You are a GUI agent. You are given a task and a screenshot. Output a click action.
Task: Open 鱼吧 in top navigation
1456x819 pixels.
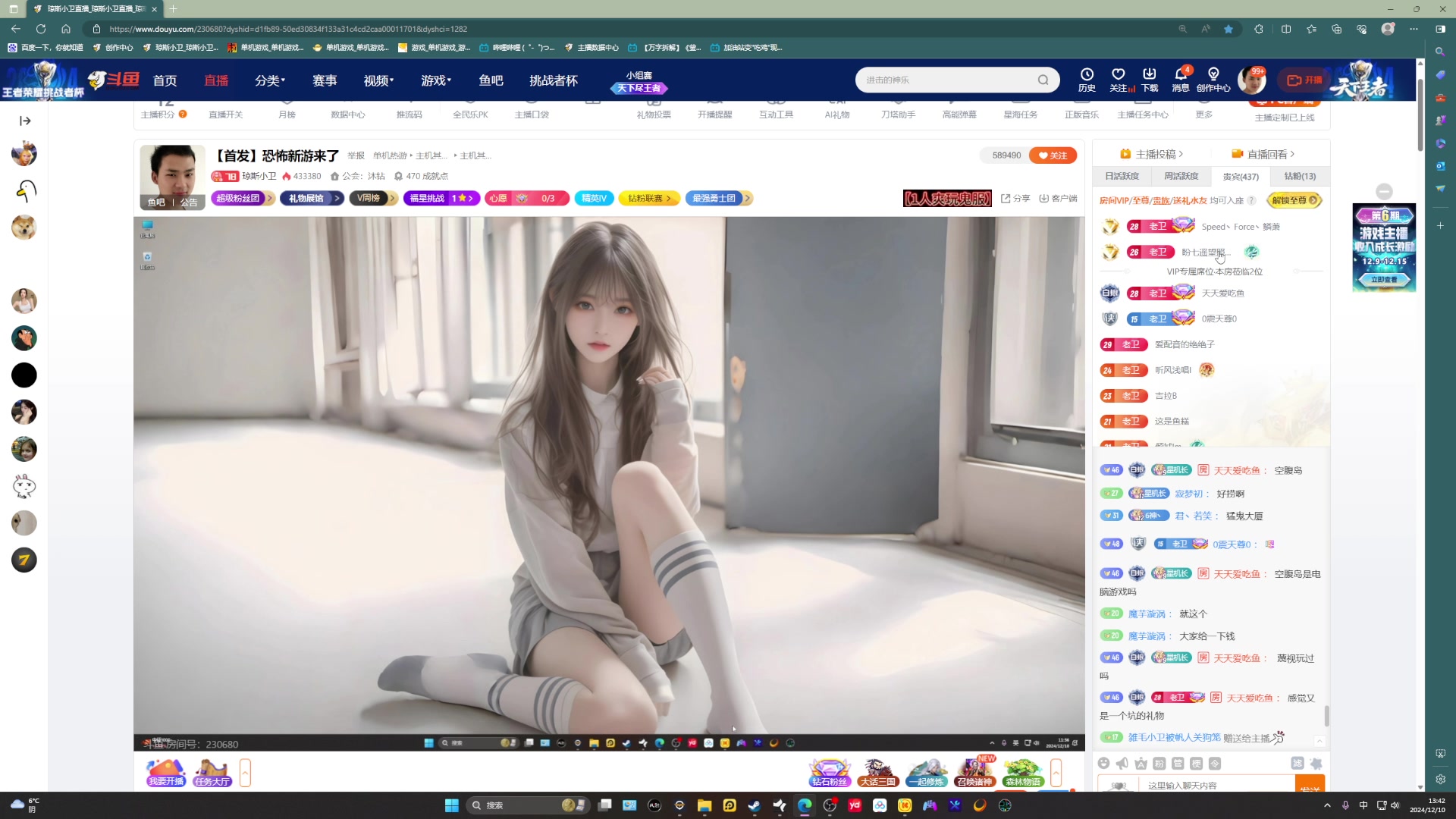[x=491, y=80]
